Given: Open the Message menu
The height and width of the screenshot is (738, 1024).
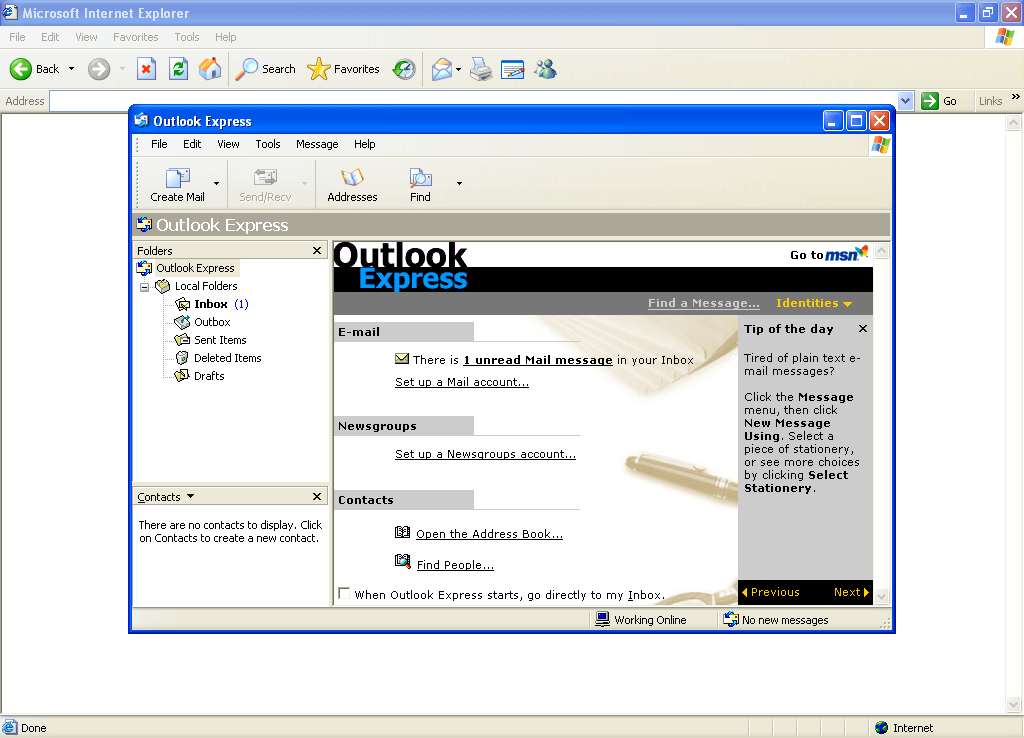Looking at the screenshot, I should click(317, 144).
